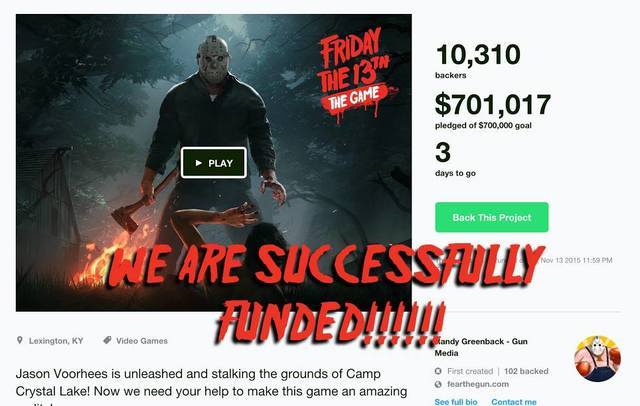Click the icon beside First created
The width and height of the screenshot is (640, 406).
[x=438, y=371]
